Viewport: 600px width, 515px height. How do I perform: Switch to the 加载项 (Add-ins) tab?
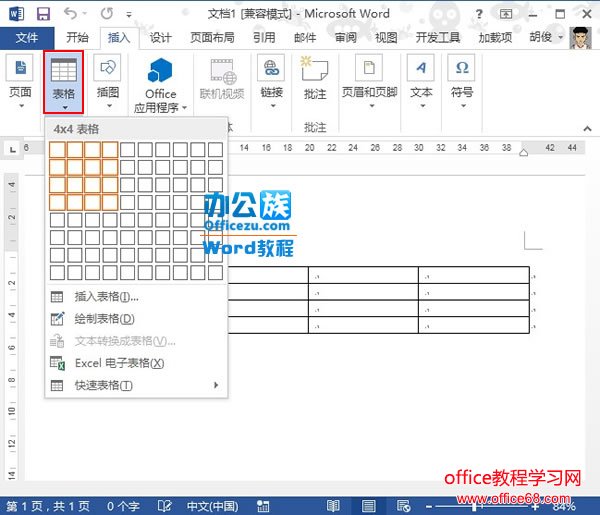[x=495, y=37]
